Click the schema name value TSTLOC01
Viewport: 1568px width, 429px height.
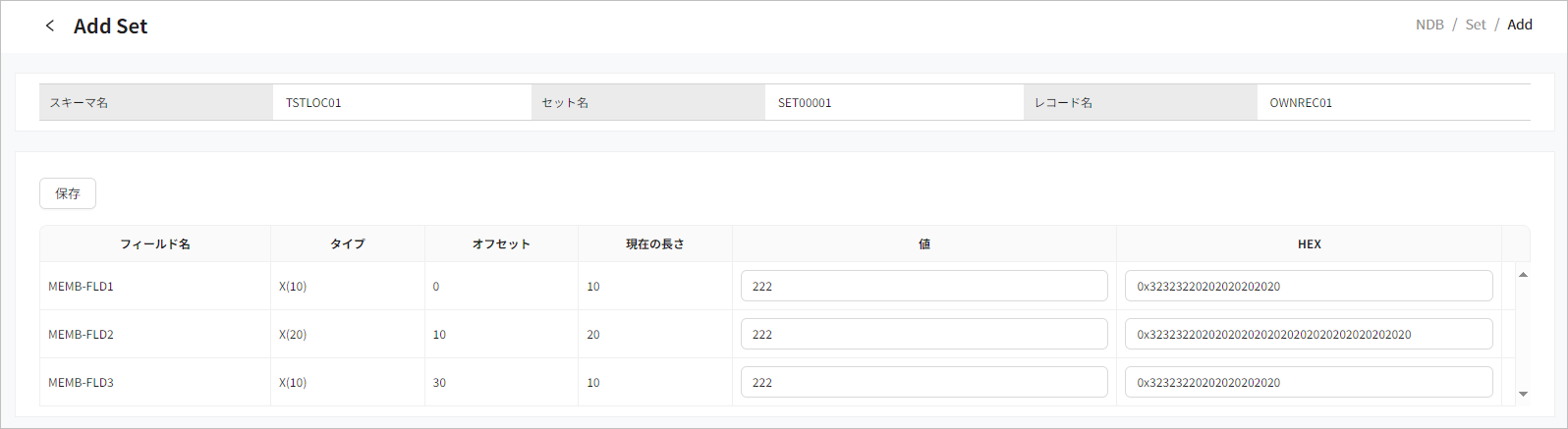click(x=313, y=103)
